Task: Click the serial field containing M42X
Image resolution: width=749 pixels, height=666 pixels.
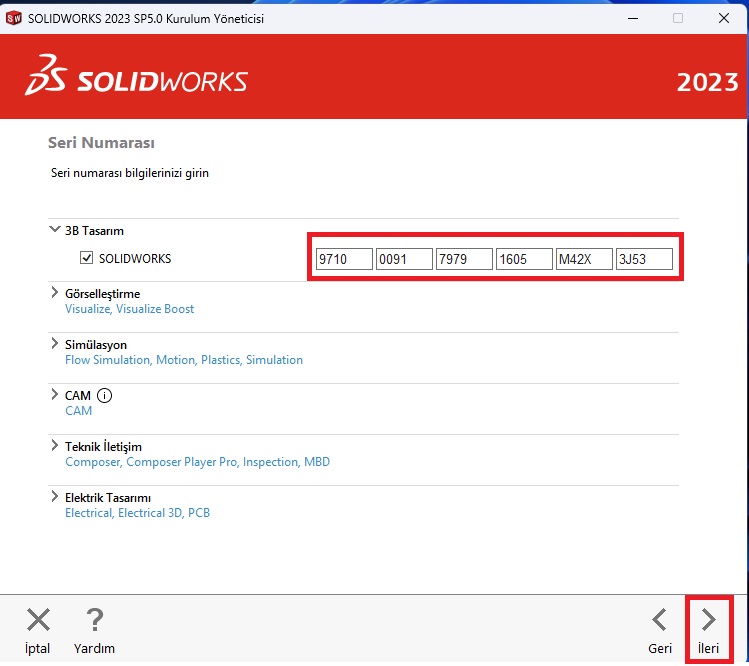Action: click(583, 260)
